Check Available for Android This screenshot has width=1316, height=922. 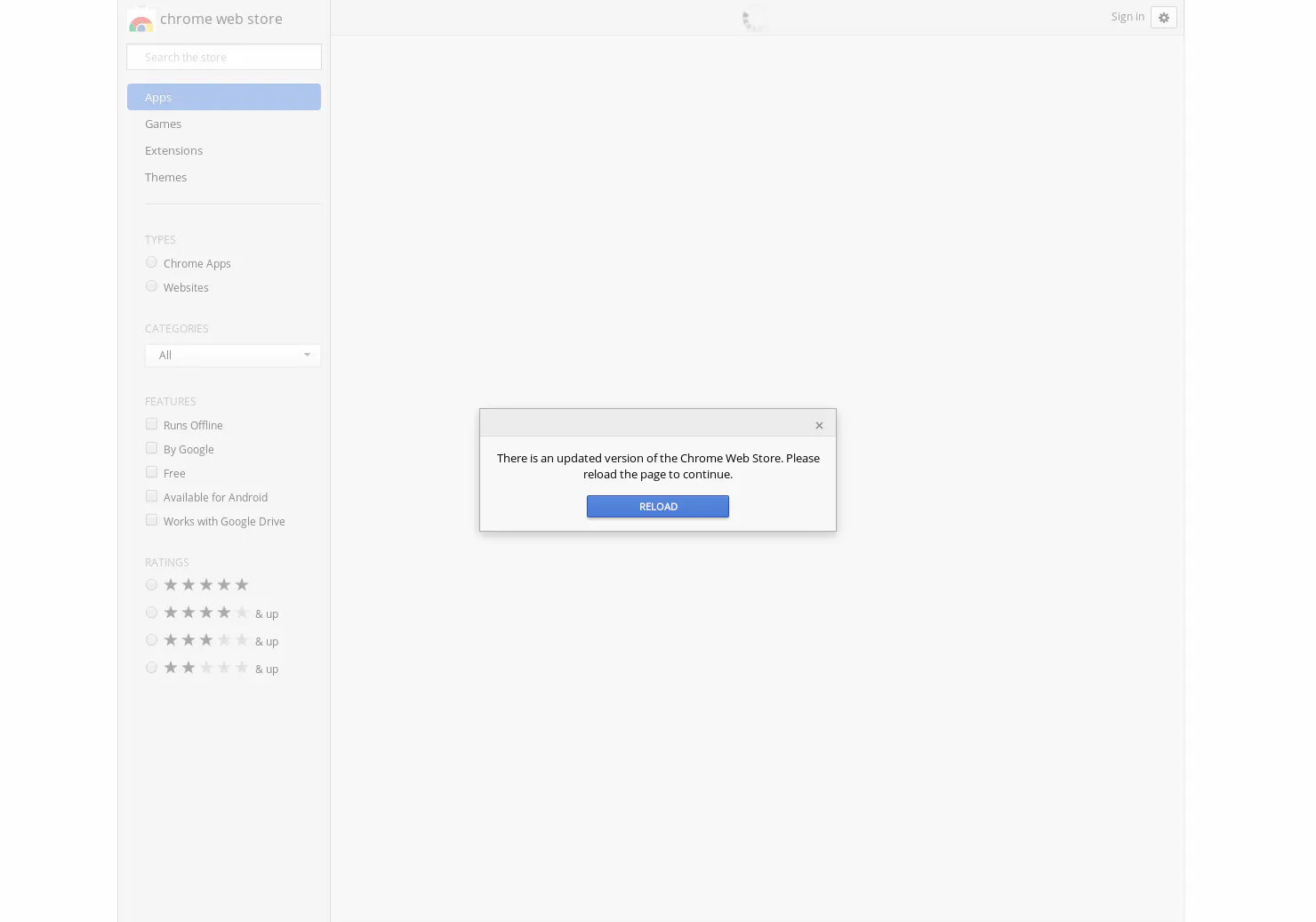[151, 496]
